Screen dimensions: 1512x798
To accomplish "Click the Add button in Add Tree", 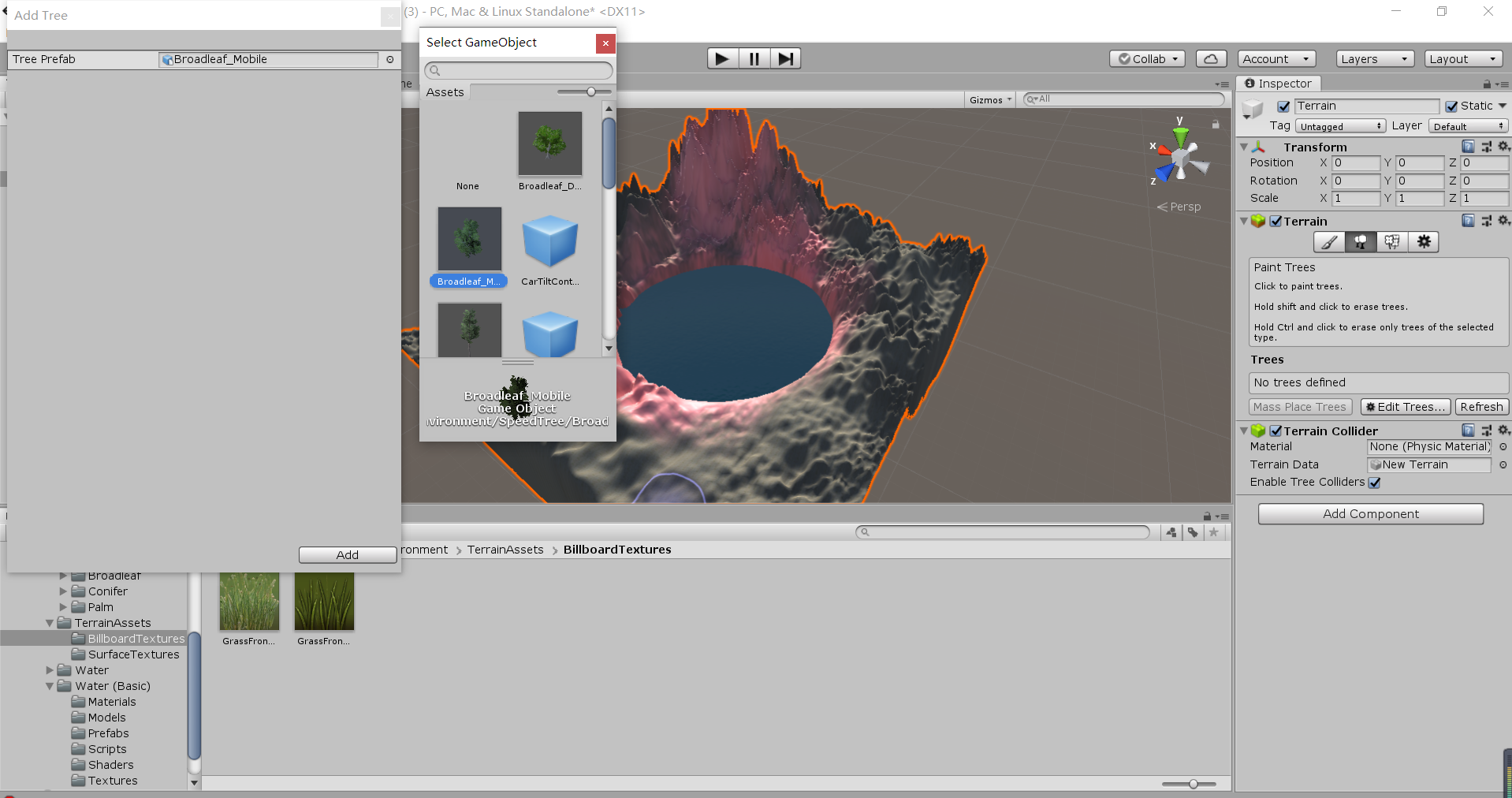I will (x=348, y=555).
